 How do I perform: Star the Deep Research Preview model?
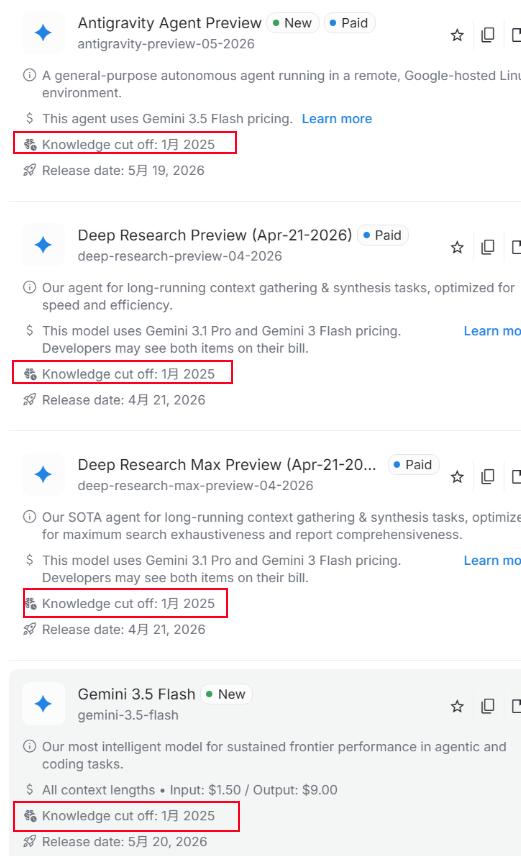[457, 248]
